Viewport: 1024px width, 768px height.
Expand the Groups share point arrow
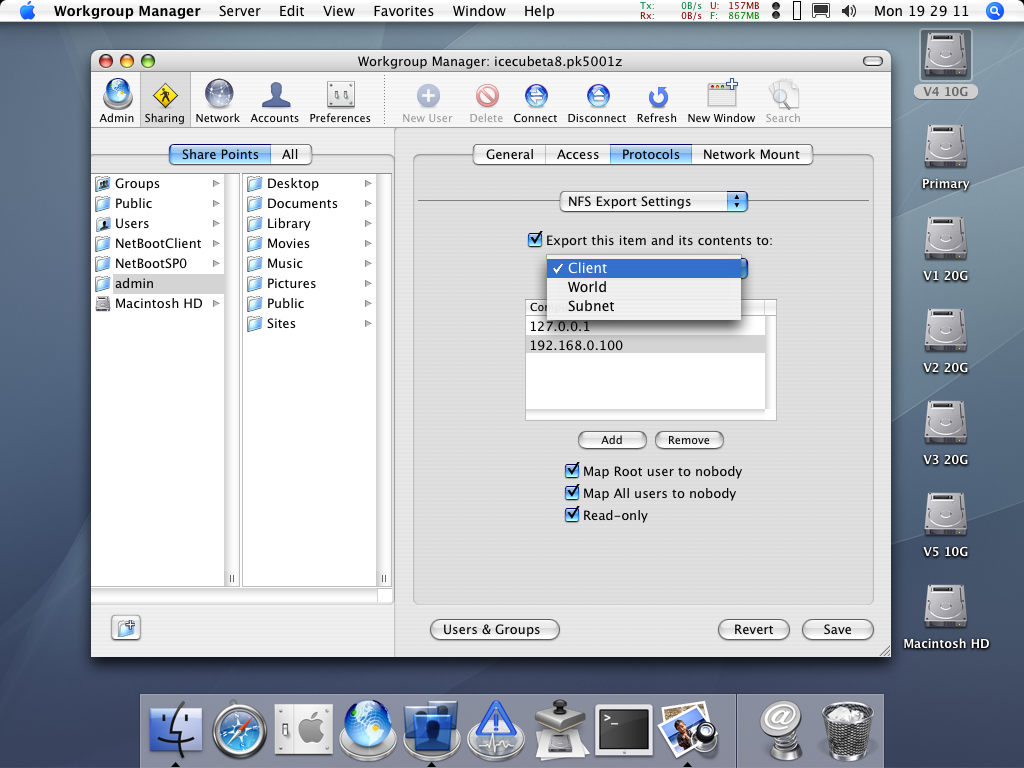coord(216,184)
